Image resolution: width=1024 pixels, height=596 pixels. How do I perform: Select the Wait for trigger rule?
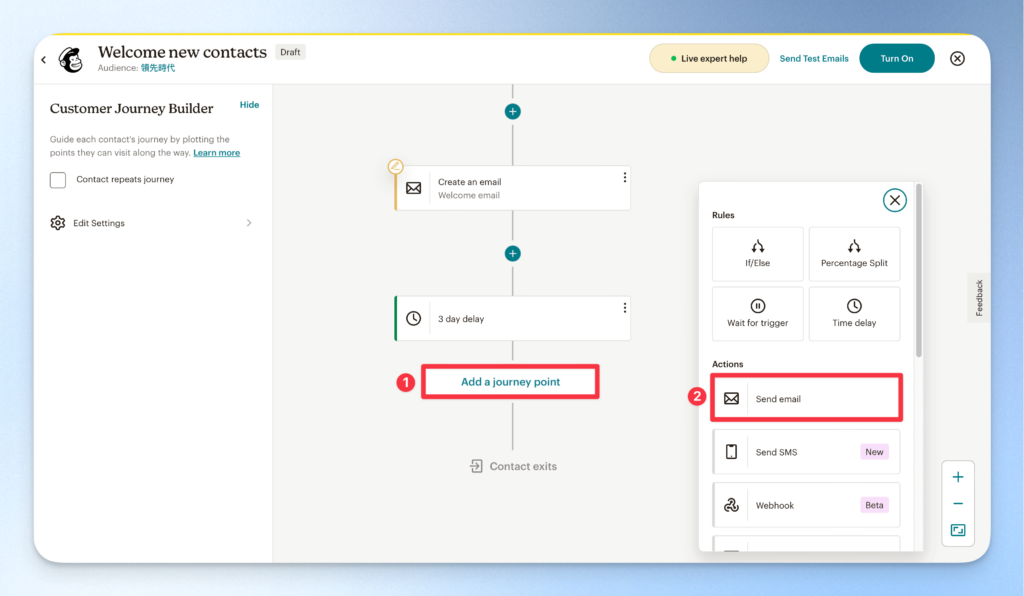tap(758, 314)
